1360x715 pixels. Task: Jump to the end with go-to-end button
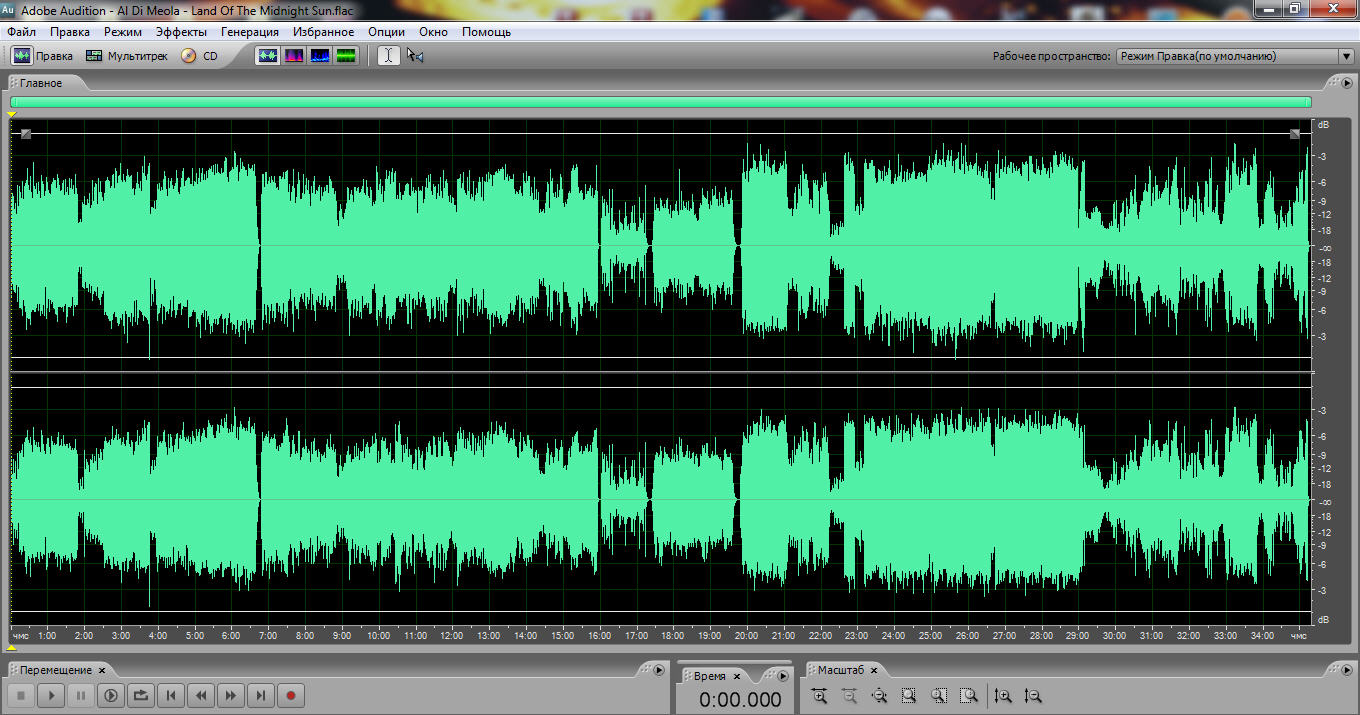tap(261, 695)
